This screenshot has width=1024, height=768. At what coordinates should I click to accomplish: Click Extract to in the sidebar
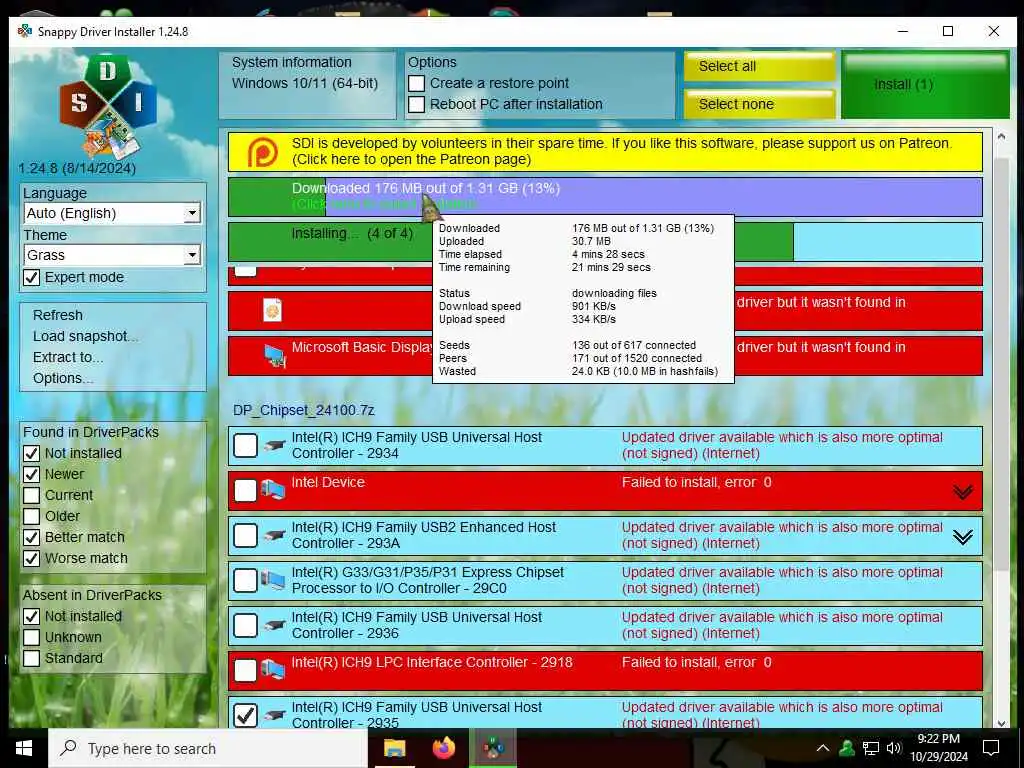pos(68,357)
